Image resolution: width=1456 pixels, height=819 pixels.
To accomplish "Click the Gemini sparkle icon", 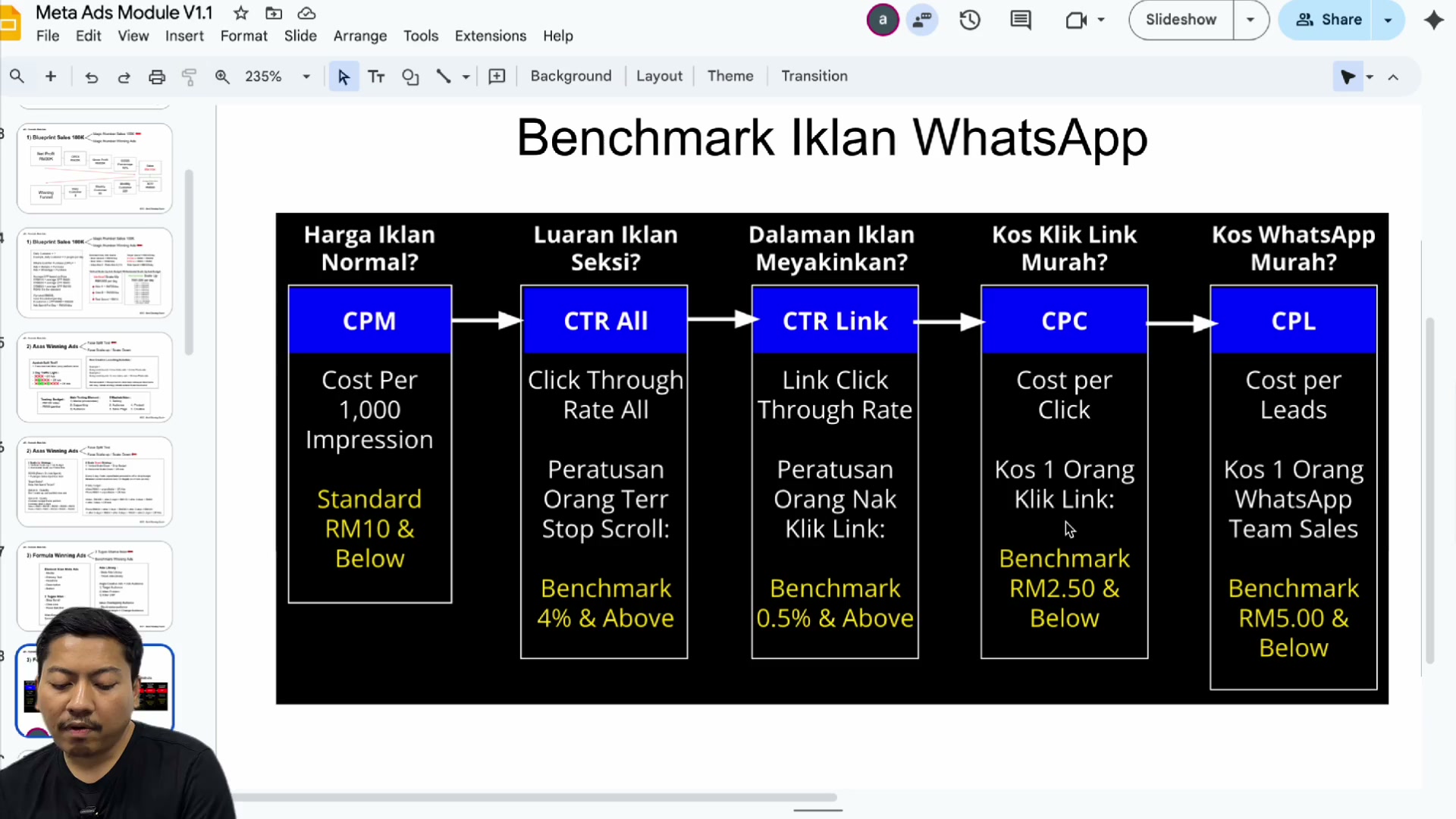I will point(1433,20).
